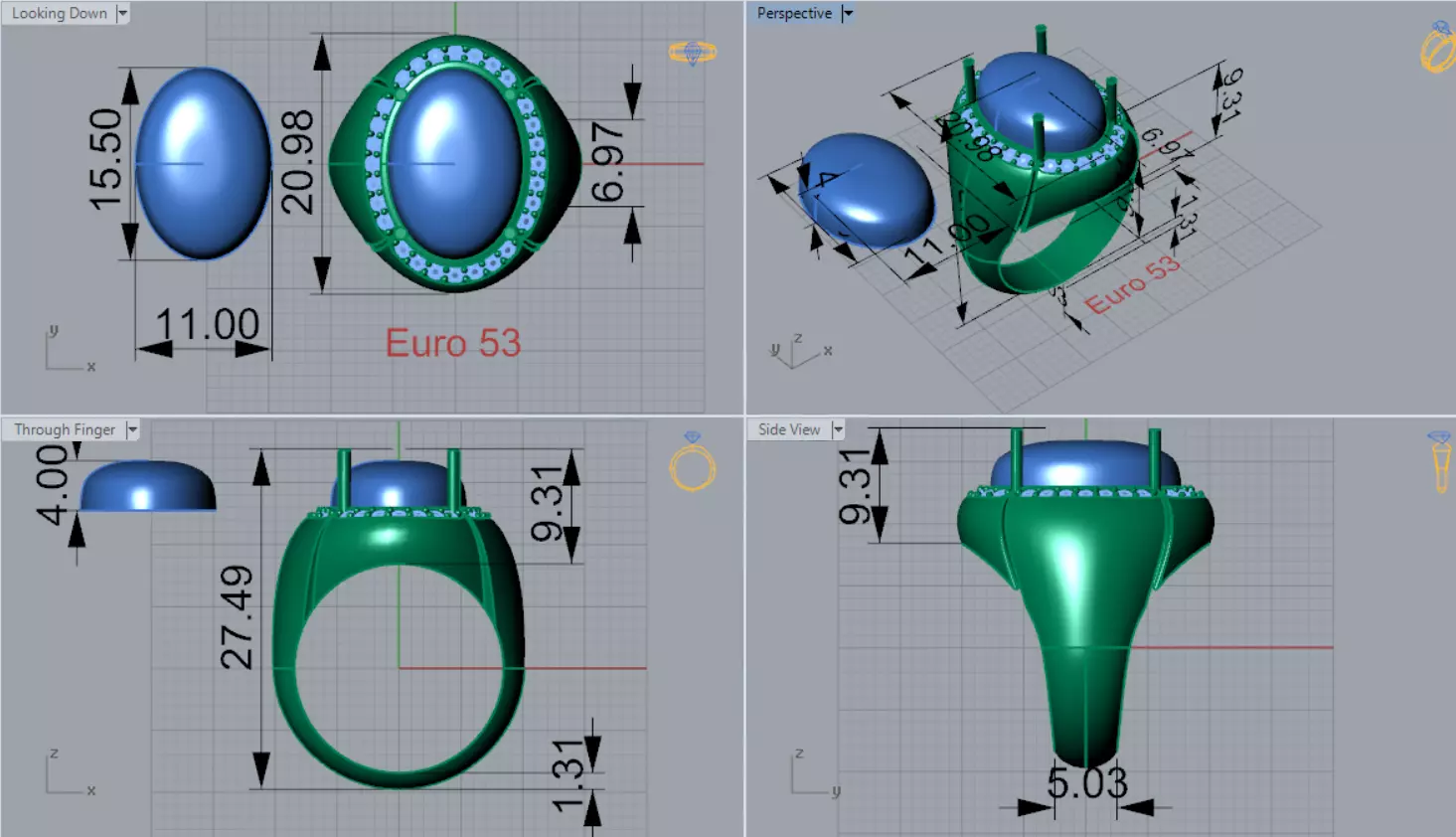Select the 5.03 dimension in Side View
Image resolution: width=1456 pixels, height=837 pixels.
(1087, 783)
